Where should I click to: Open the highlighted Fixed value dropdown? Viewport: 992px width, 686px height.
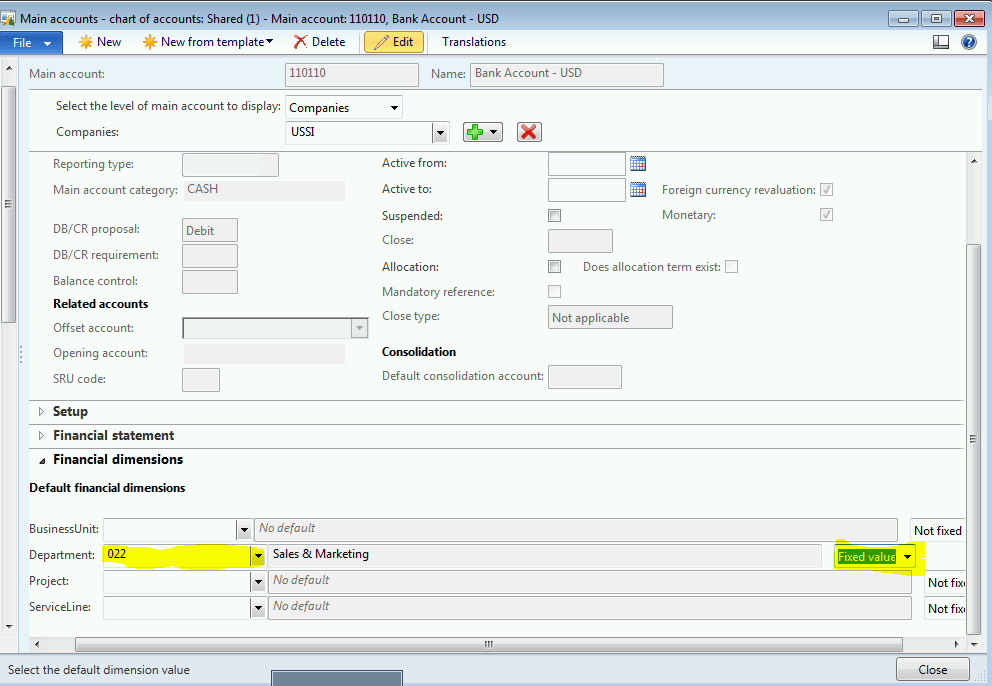click(907, 556)
